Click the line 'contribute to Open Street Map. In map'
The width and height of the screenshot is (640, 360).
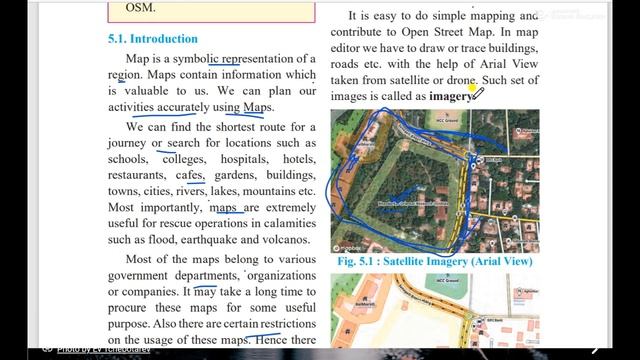[x=435, y=32]
